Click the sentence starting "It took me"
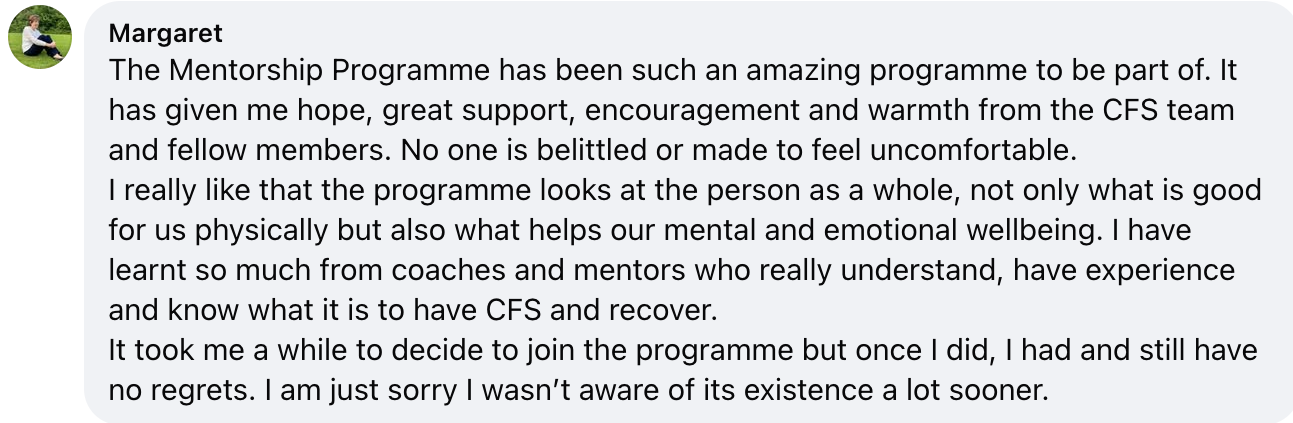 point(682,368)
